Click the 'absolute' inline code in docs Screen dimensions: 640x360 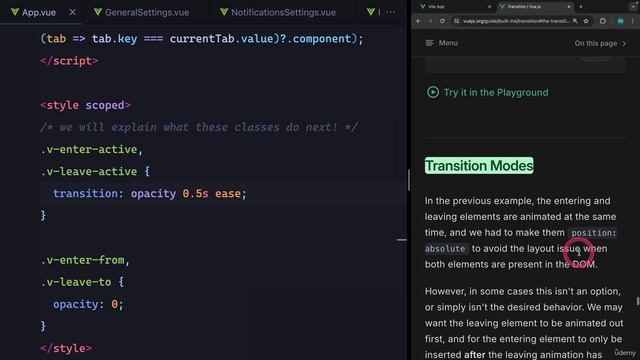click(x=445, y=249)
